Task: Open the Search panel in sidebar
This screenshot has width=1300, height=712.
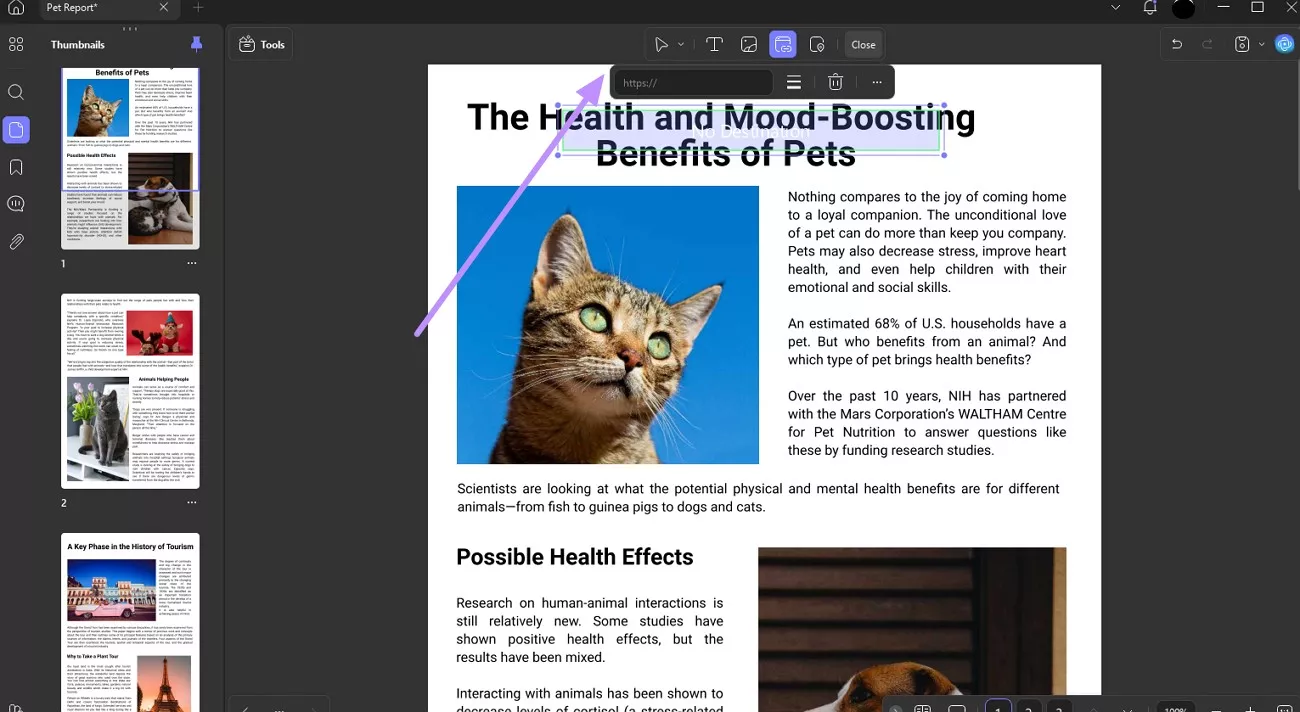Action: point(16,92)
